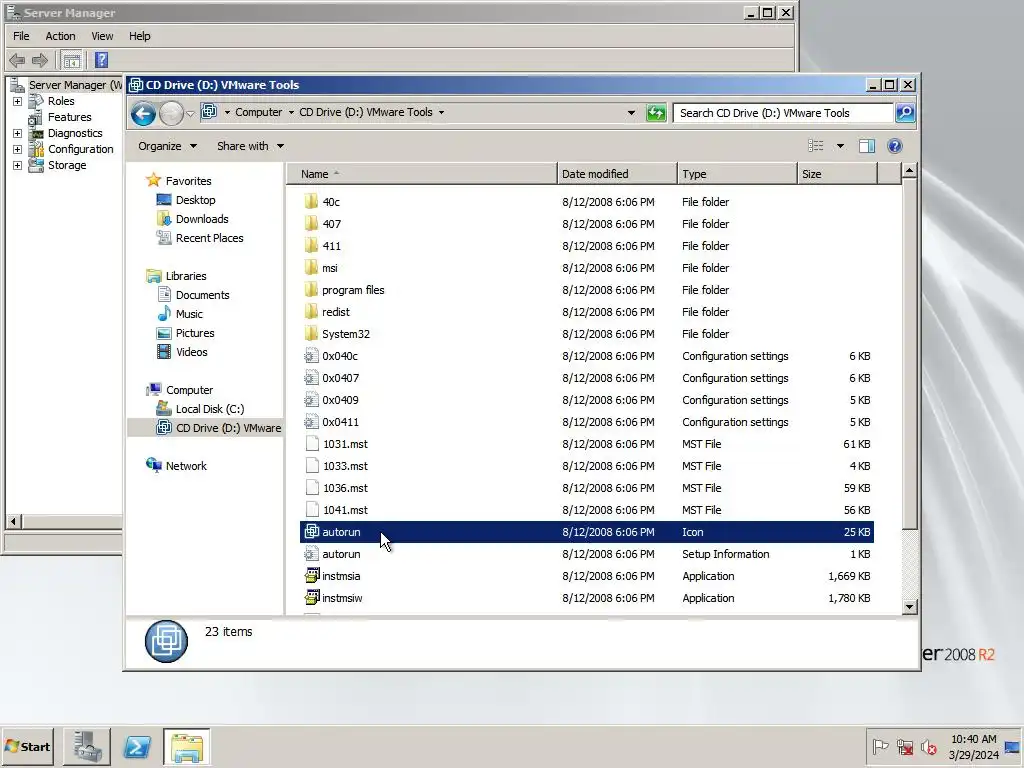
Task: Click Server Manager toolbar help icon
Action: pyautogui.click(x=101, y=60)
